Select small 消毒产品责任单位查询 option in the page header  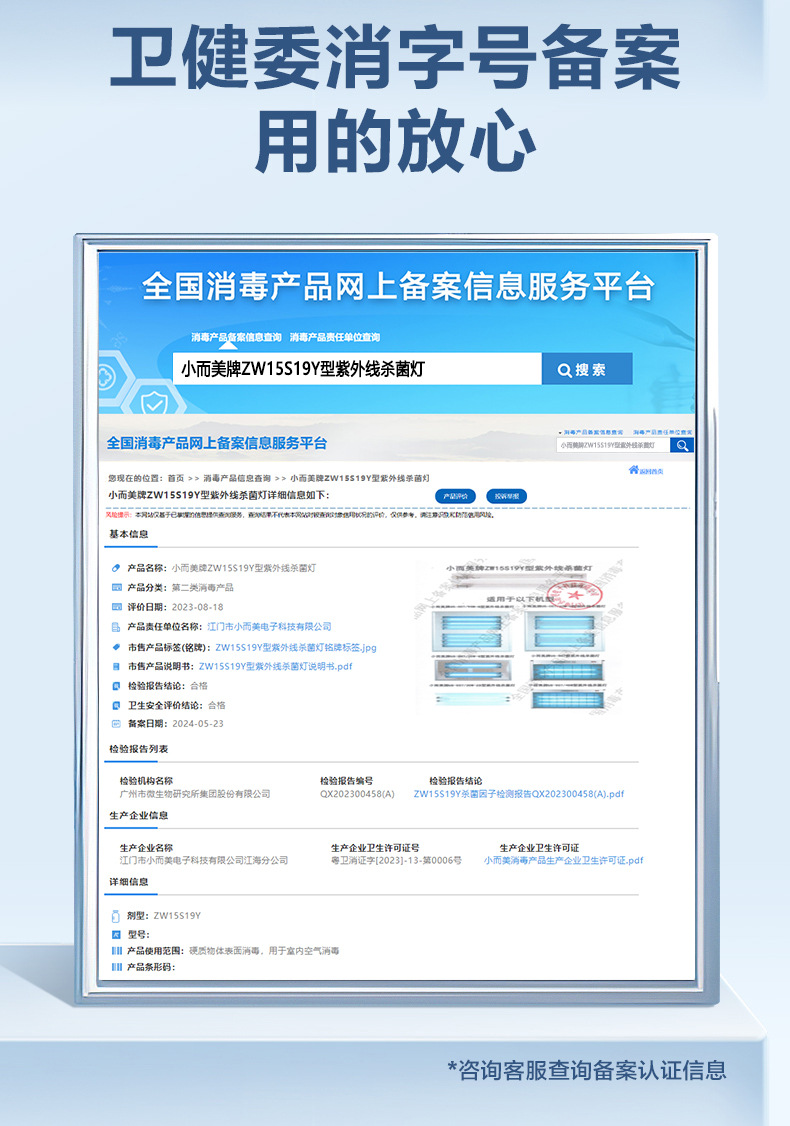click(663, 432)
